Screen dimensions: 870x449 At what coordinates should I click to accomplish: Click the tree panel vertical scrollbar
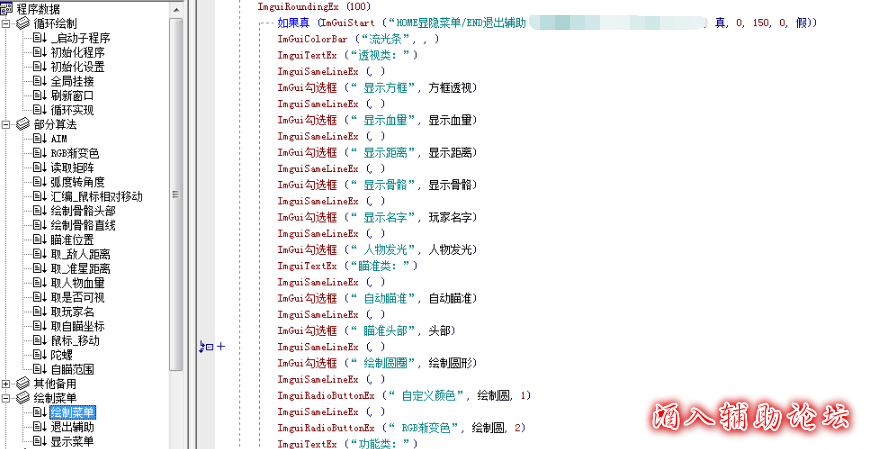(x=176, y=200)
